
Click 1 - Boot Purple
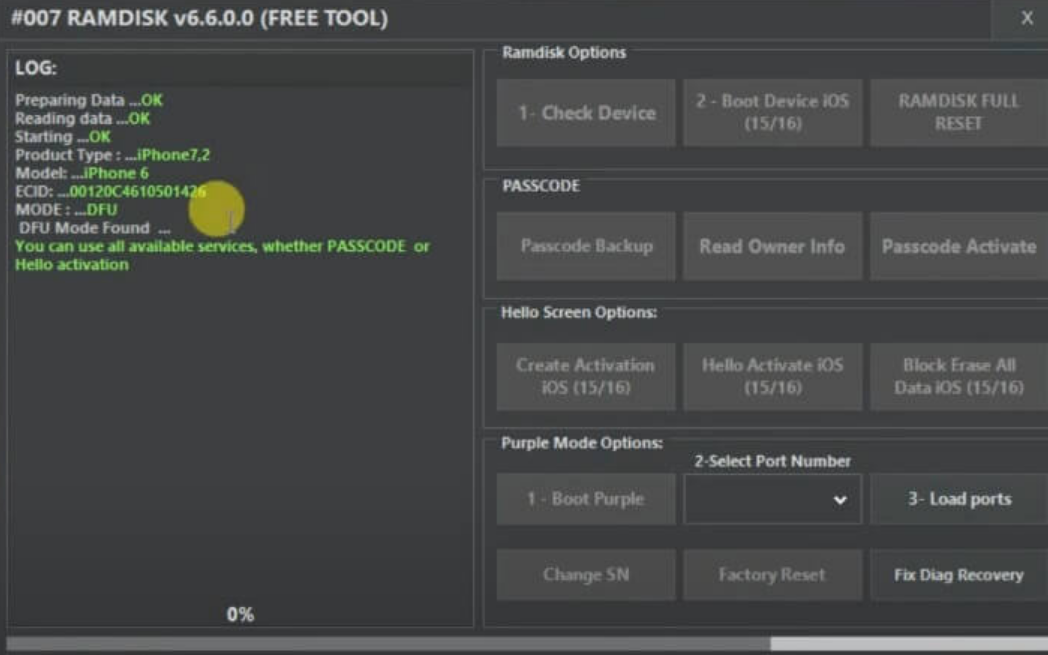point(584,498)
